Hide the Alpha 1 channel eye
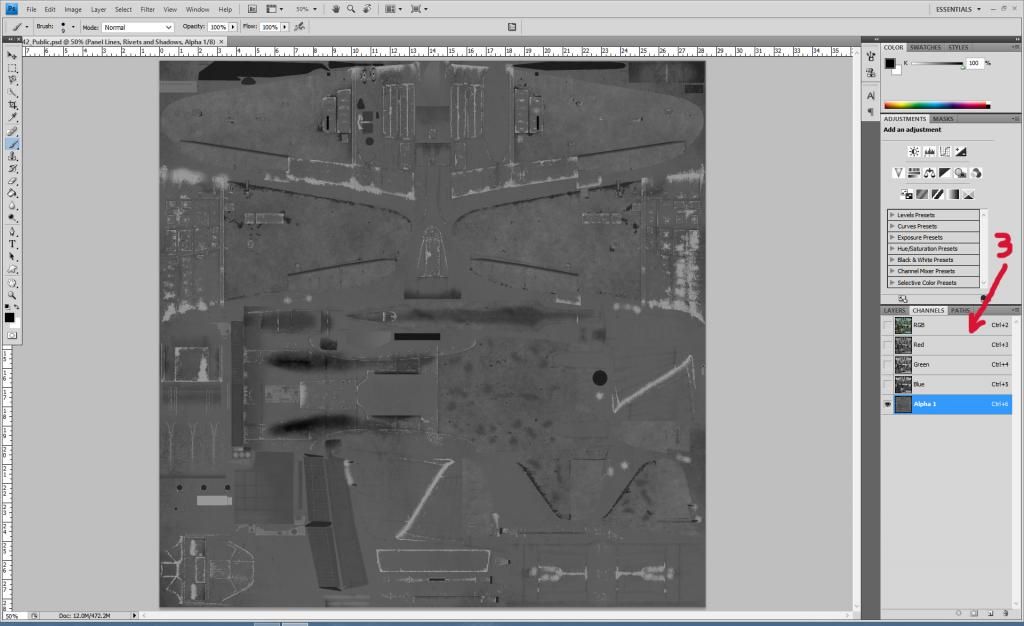 [x=887, y=404]
